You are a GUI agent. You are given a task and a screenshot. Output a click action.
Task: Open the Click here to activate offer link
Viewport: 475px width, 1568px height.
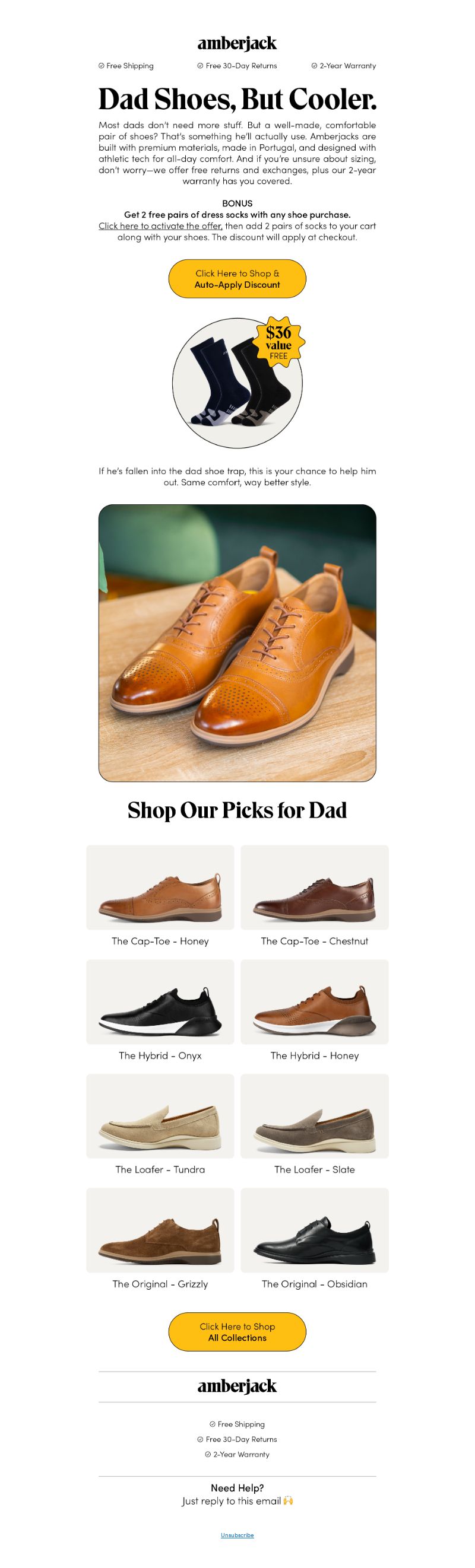tap(160, 226)
